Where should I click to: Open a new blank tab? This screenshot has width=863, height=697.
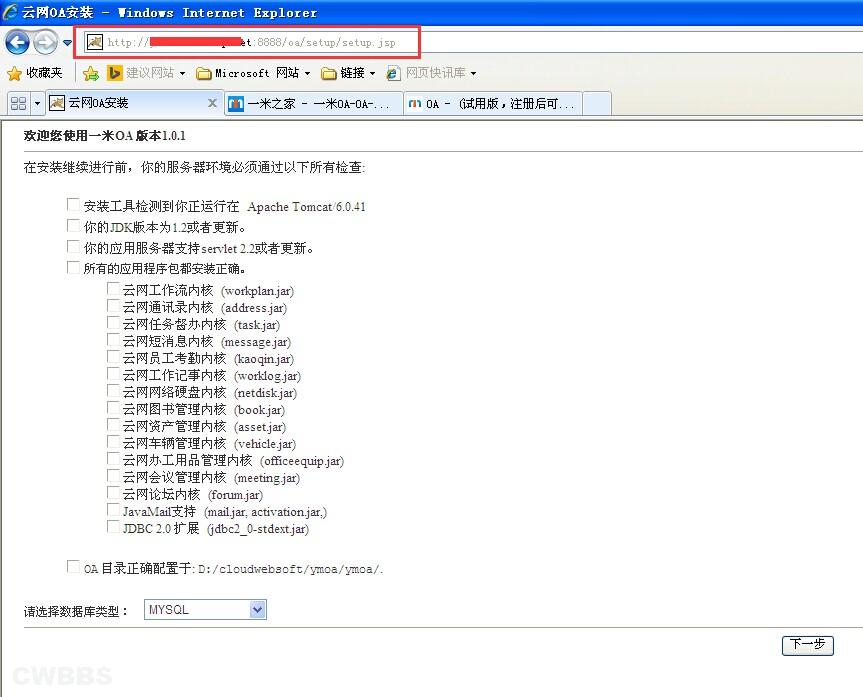(597, 104)
